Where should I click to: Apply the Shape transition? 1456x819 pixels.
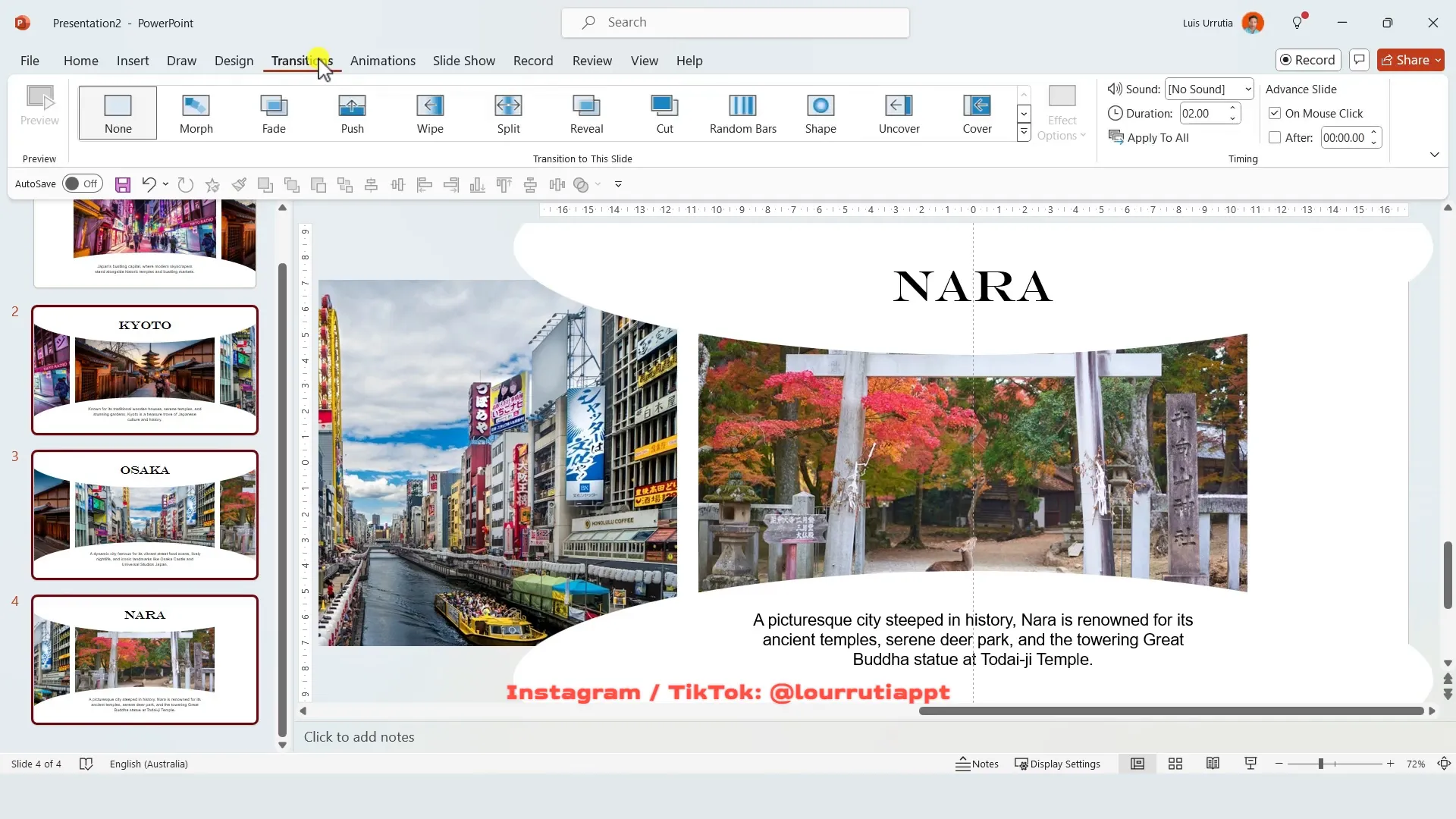pyautogui.click(x=821, y=113)
